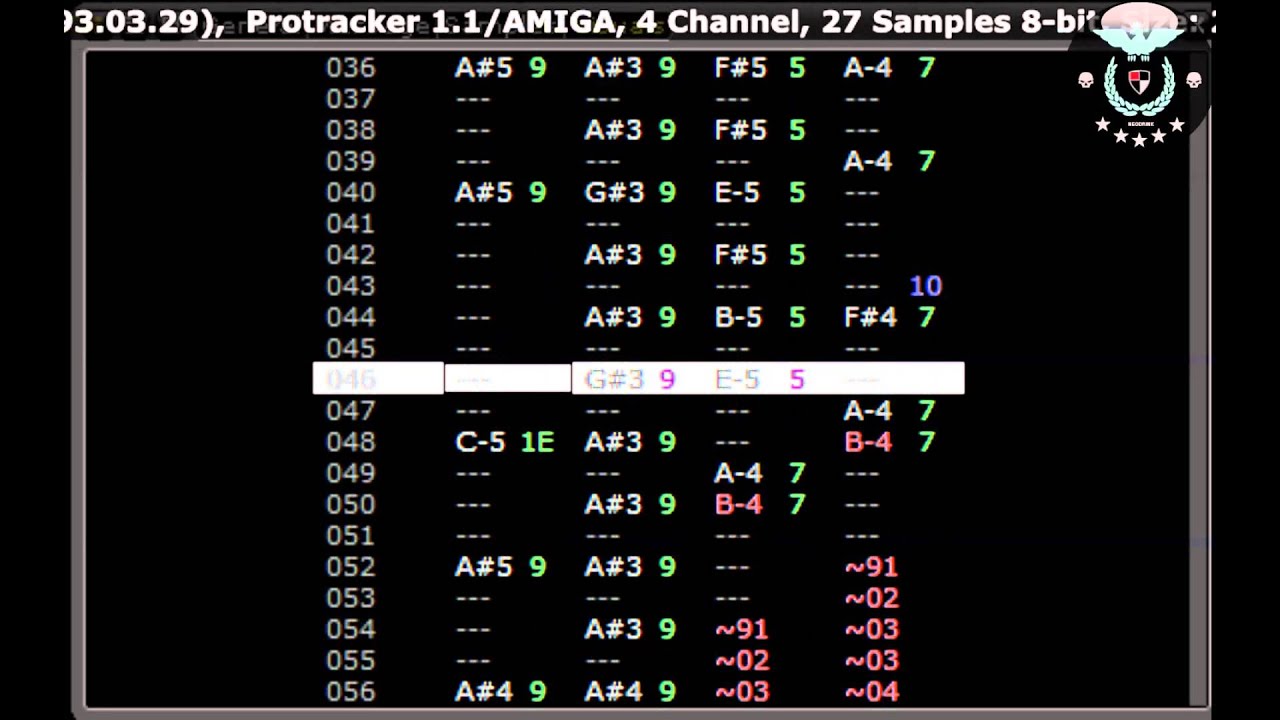Click A-4 note in row 047
This screenshot has width=1280, height=720.
[x=868, y=410]
